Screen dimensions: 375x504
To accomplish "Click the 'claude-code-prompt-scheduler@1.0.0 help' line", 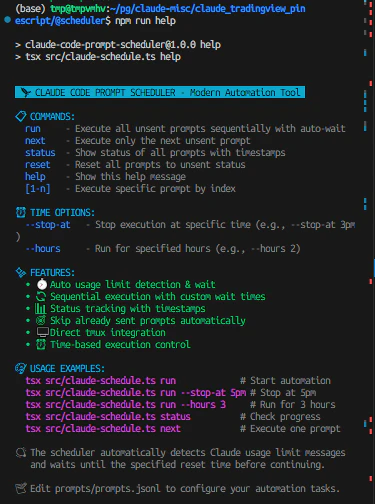I will (123, 45).
